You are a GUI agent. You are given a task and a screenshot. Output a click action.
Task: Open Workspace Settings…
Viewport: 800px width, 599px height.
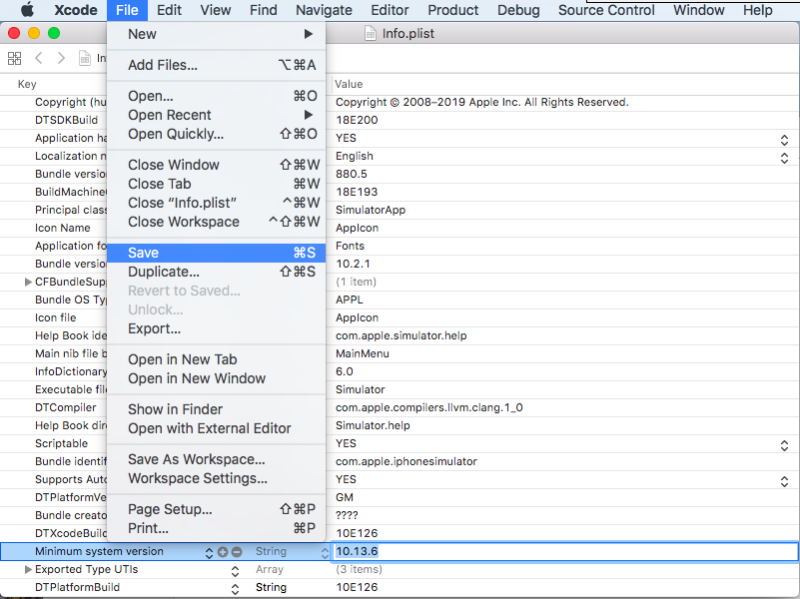click(x=217, y=479)
